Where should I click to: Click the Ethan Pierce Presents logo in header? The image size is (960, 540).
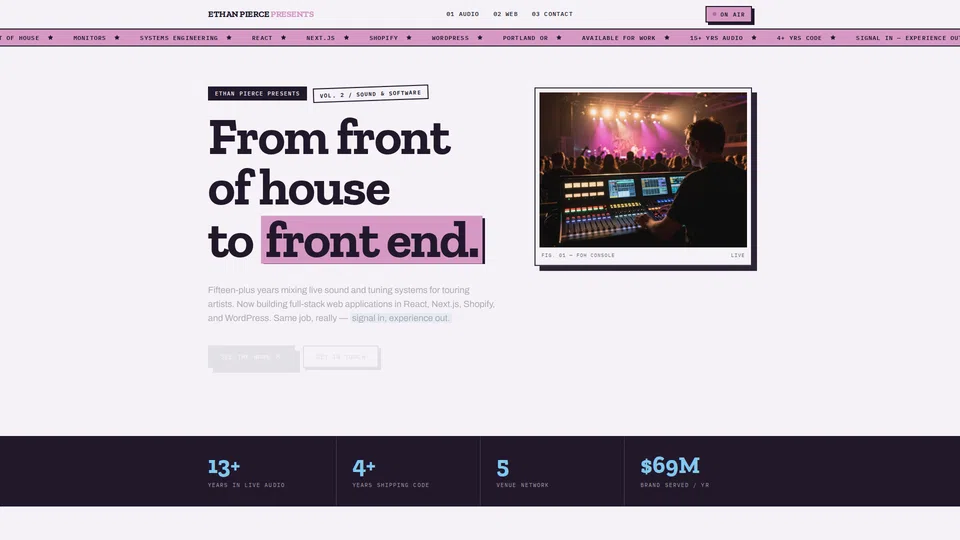click(261, 14)
